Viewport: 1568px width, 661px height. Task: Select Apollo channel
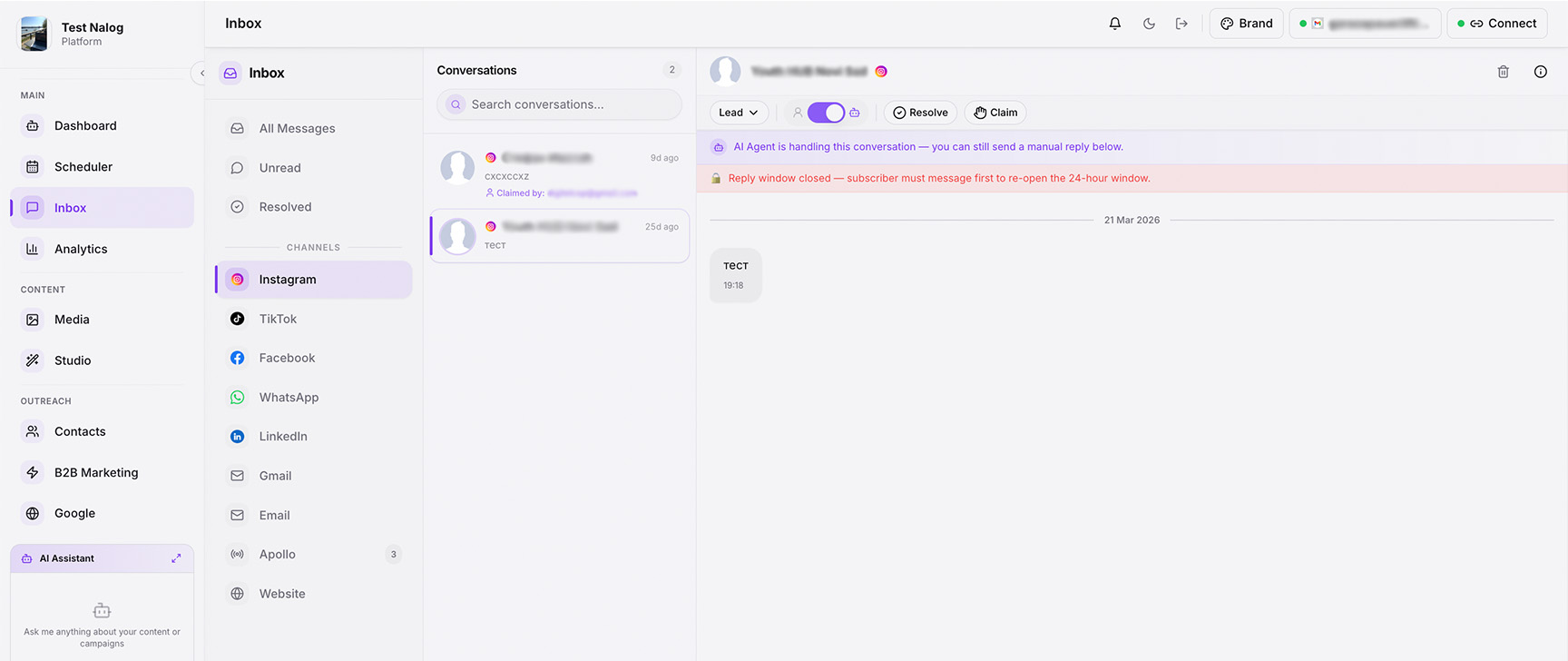tap(314, 555)
